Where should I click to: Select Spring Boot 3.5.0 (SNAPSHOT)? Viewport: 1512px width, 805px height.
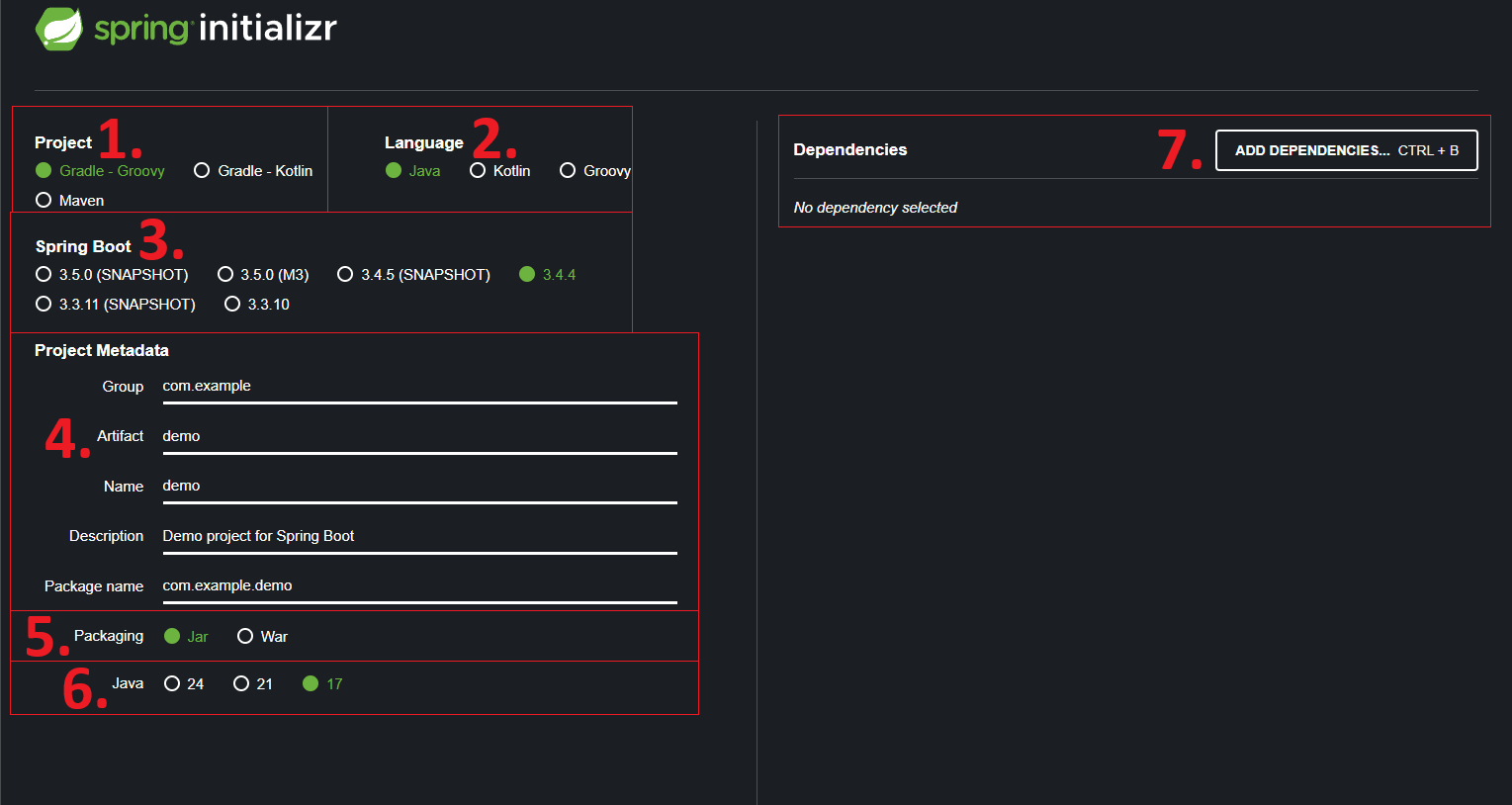coord(112,274)
